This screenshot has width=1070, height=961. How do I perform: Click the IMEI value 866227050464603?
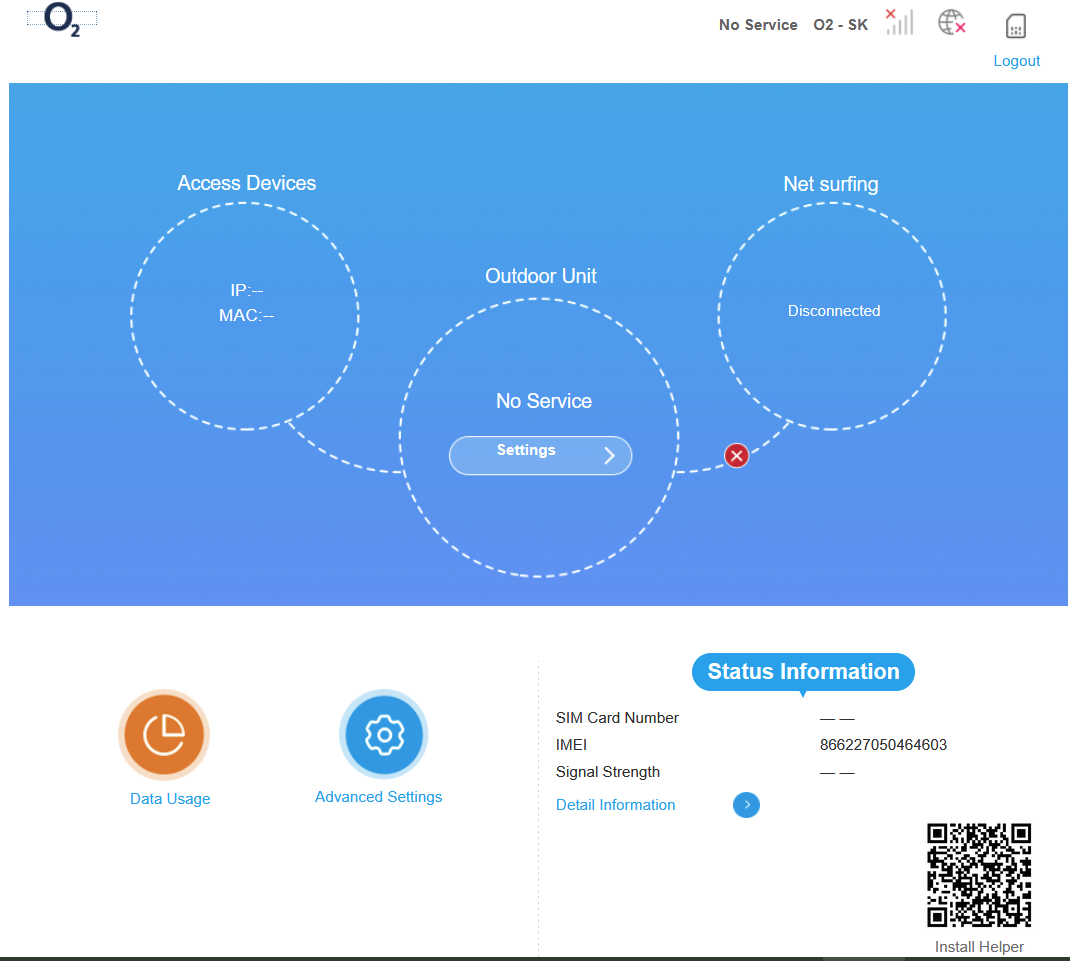(x=883, y=745)
